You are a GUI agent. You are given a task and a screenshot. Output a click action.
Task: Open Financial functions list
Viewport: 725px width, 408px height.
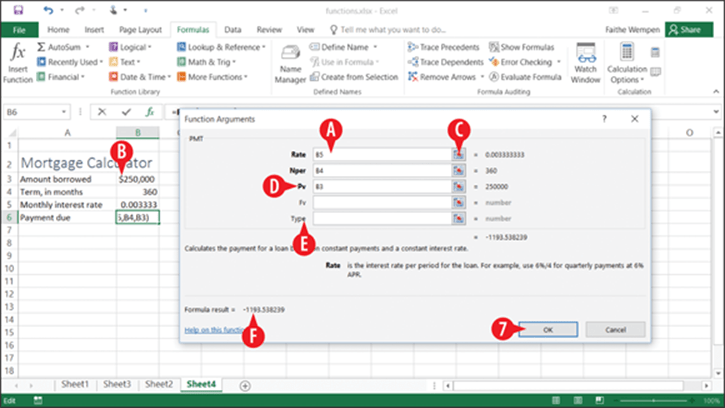coord(61,77)
